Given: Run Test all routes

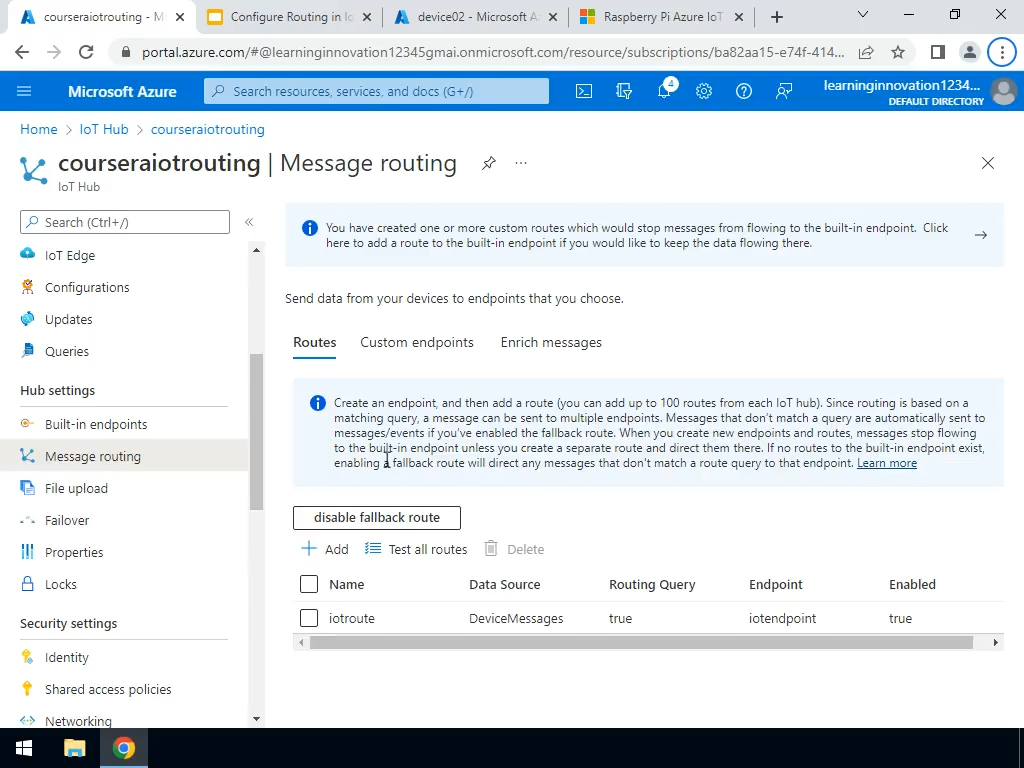Looking at the screenshot, I should (416, 549).
